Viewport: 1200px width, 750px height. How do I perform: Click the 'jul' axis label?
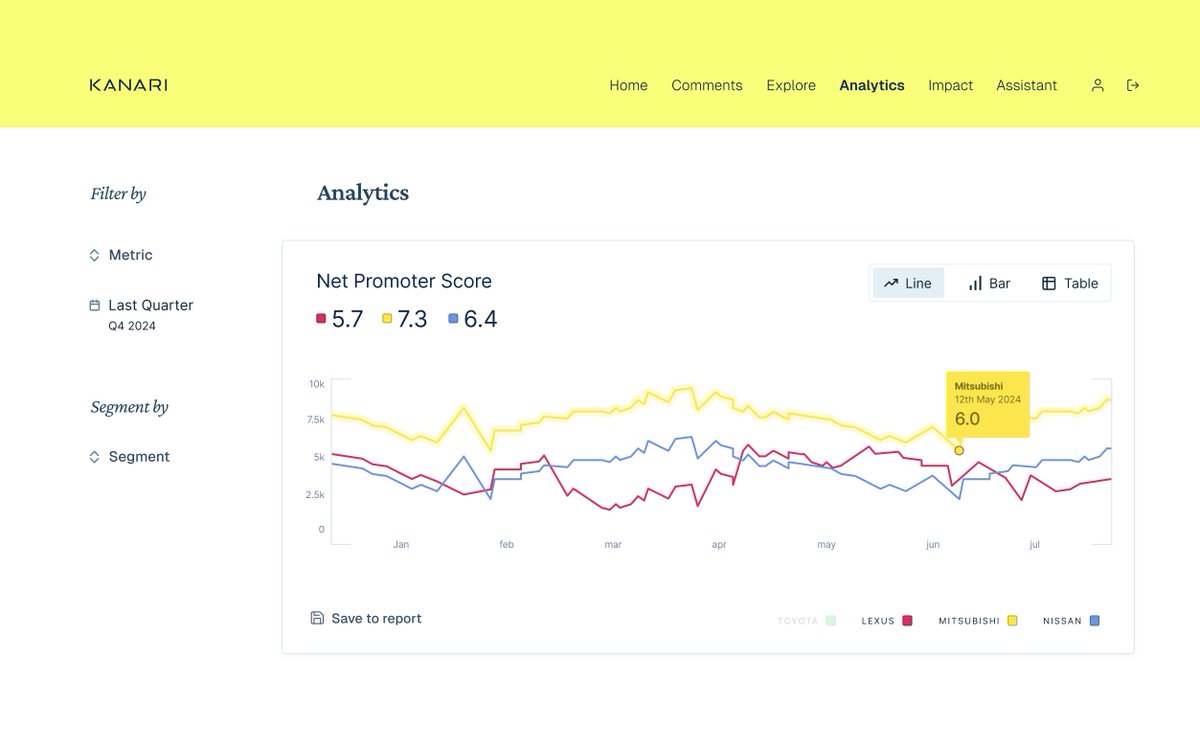point(1035,545)
